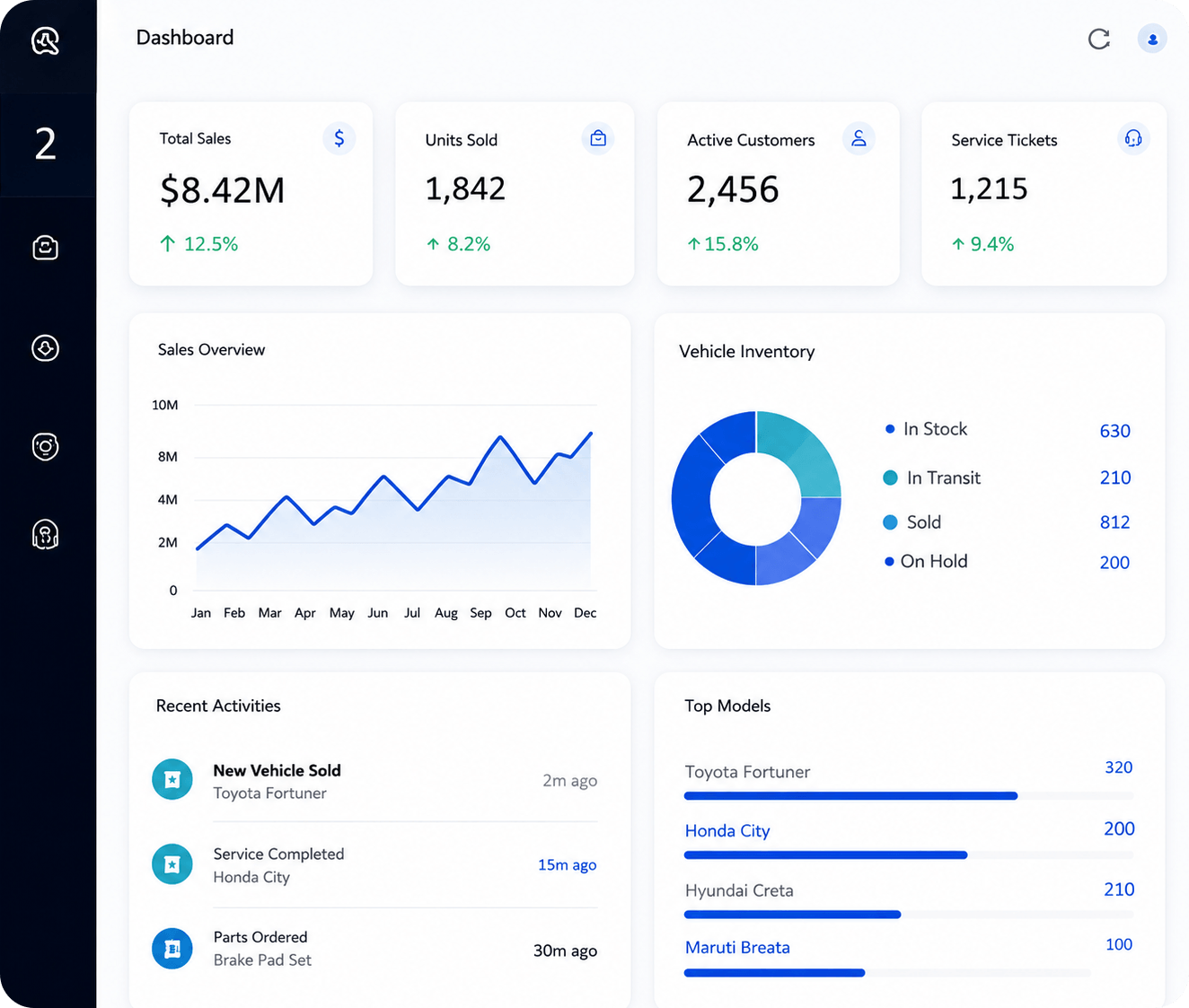This screenshot has height=1008, width=1189.
Task: Select the download arrow sidebar icon
Action: (46, 347)
